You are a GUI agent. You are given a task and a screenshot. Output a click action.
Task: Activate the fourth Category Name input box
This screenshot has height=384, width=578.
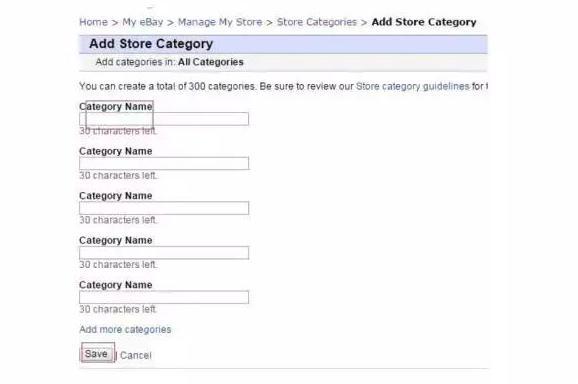(164, 252)
